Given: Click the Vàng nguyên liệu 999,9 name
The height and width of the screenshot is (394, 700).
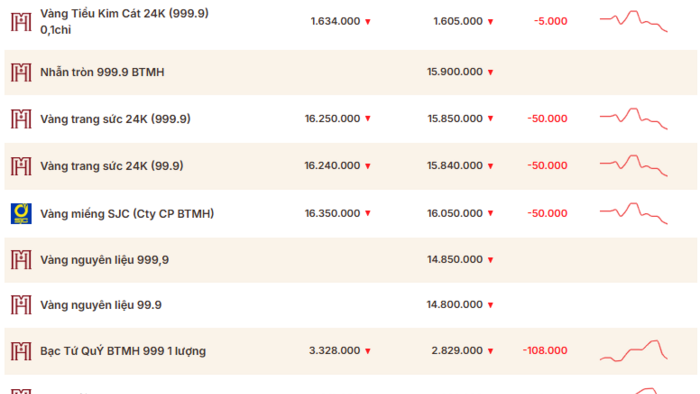Looking at the screenshot, I should coord(104,260).
